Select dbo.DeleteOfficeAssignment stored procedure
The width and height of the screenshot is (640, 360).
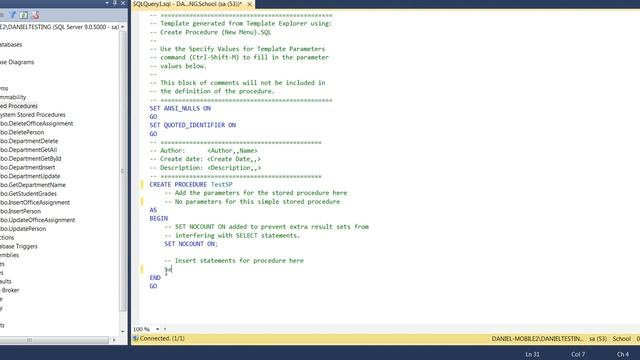coord(36,124)
